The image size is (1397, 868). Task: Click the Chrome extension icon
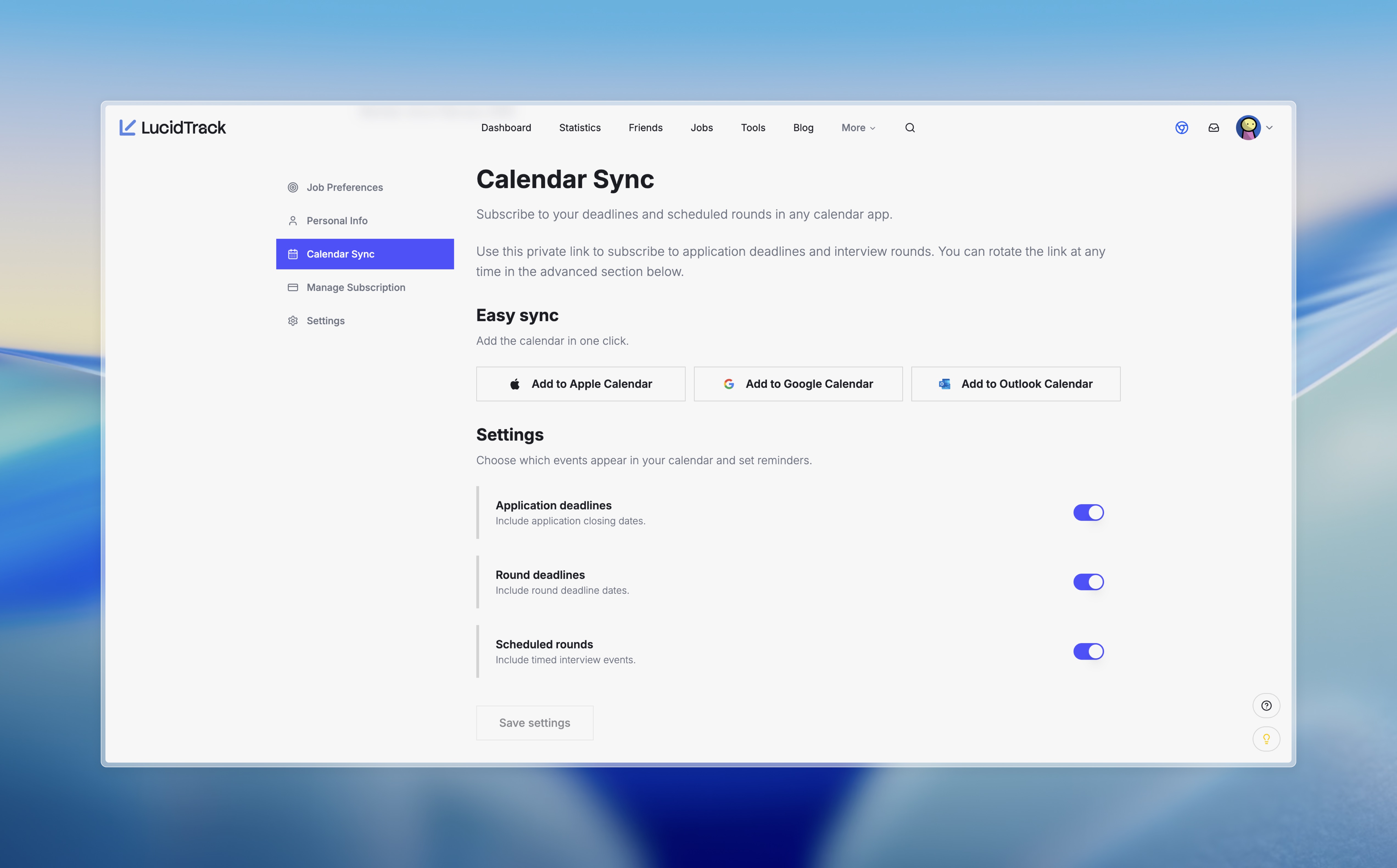(x=1182, y=127)
